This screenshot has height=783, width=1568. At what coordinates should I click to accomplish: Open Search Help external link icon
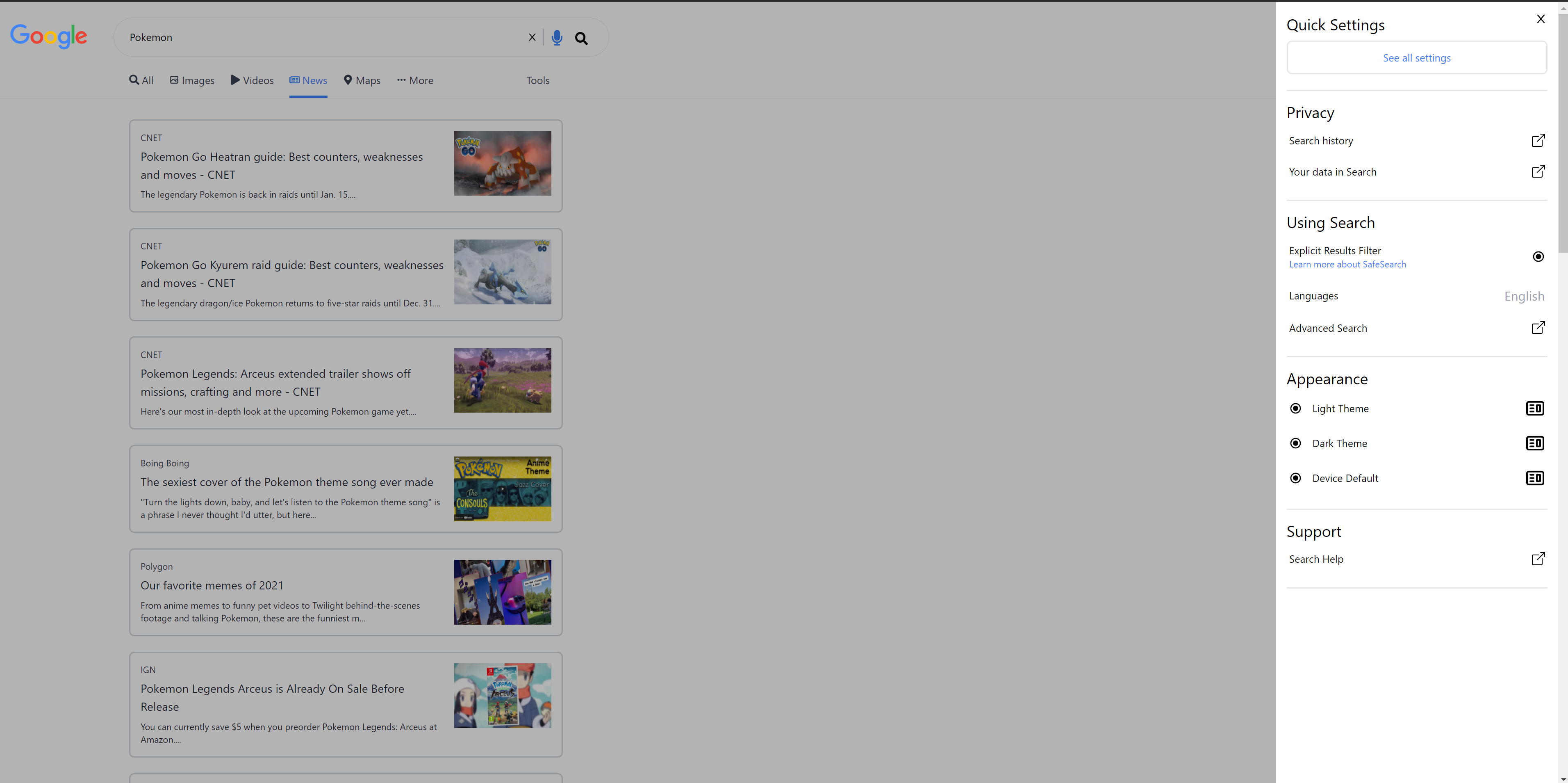tap(1538, 559)
